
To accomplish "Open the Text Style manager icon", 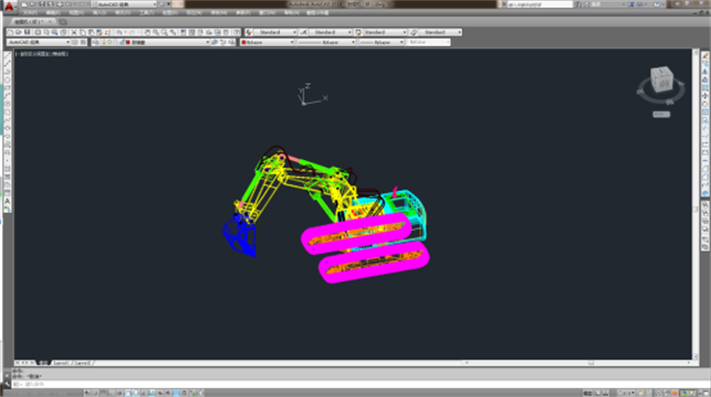I will point(249,32).
